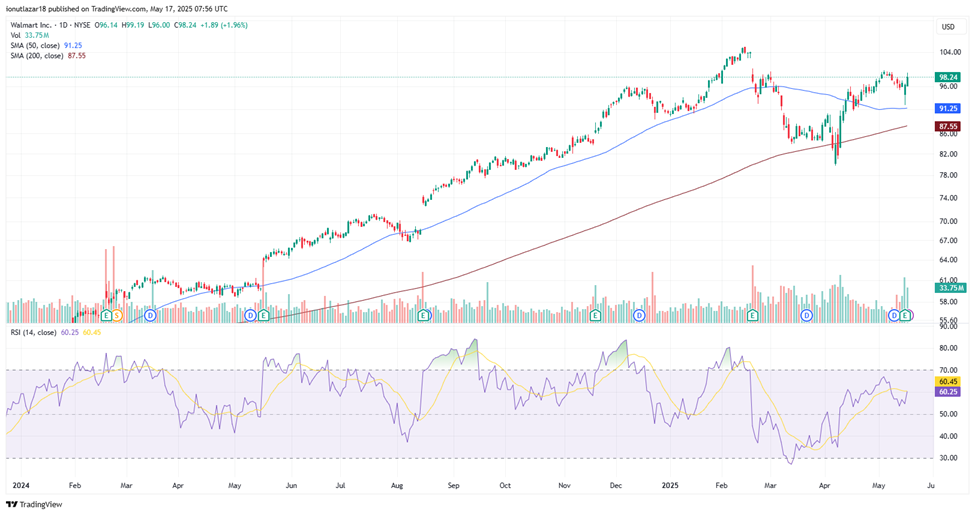Viewport: 975px width, 515px height.
Task: Click the April 2025 dividend marker
Action: coord(807,316)
